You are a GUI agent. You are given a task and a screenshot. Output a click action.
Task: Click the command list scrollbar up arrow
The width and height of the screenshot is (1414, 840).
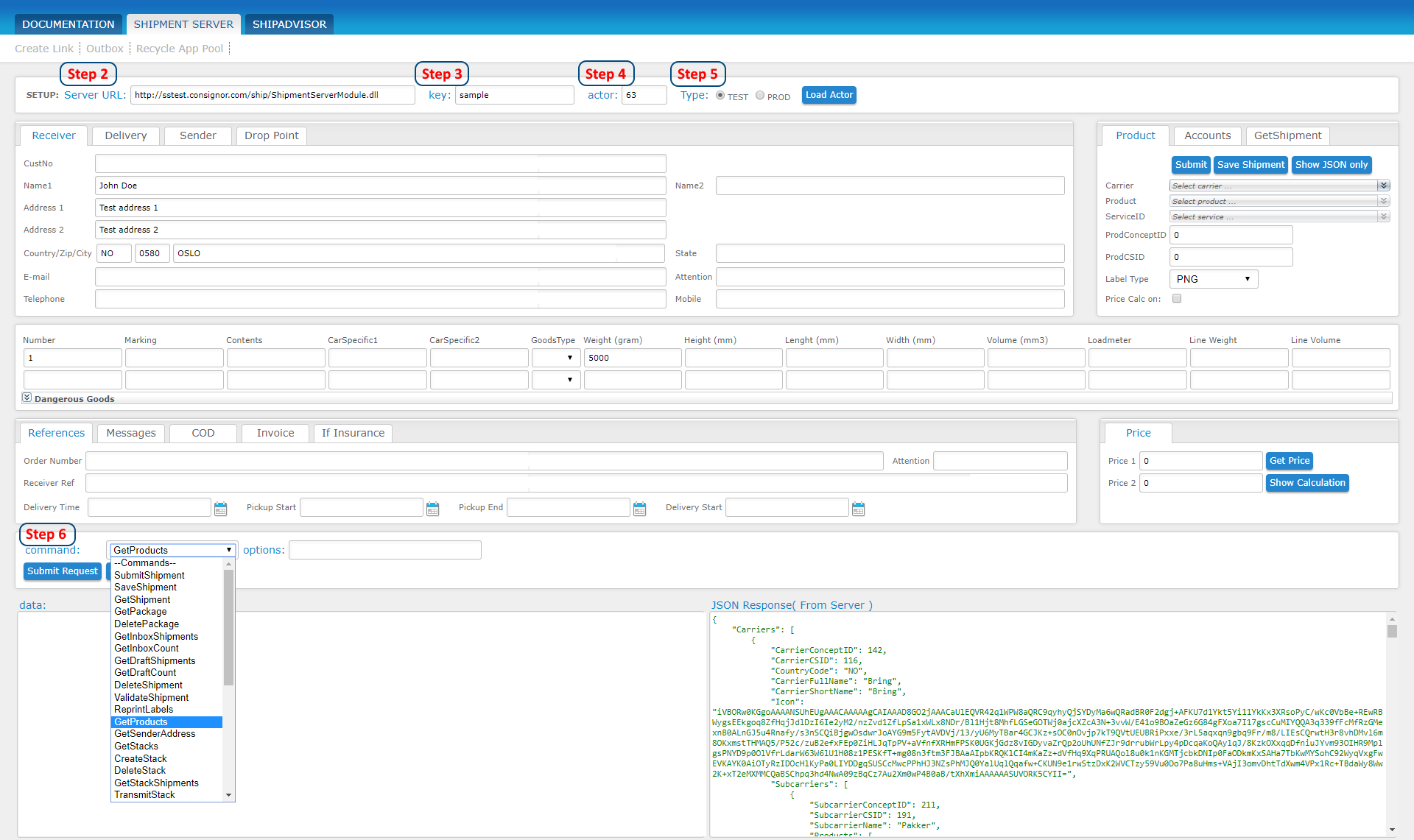[x=228, y=563]
